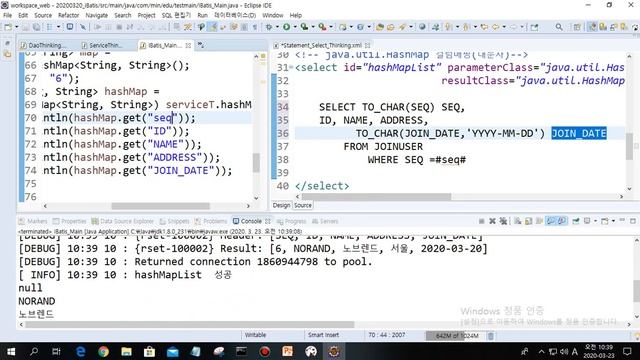
Task: Open File Explorer from taskbar
Action: 127,351
